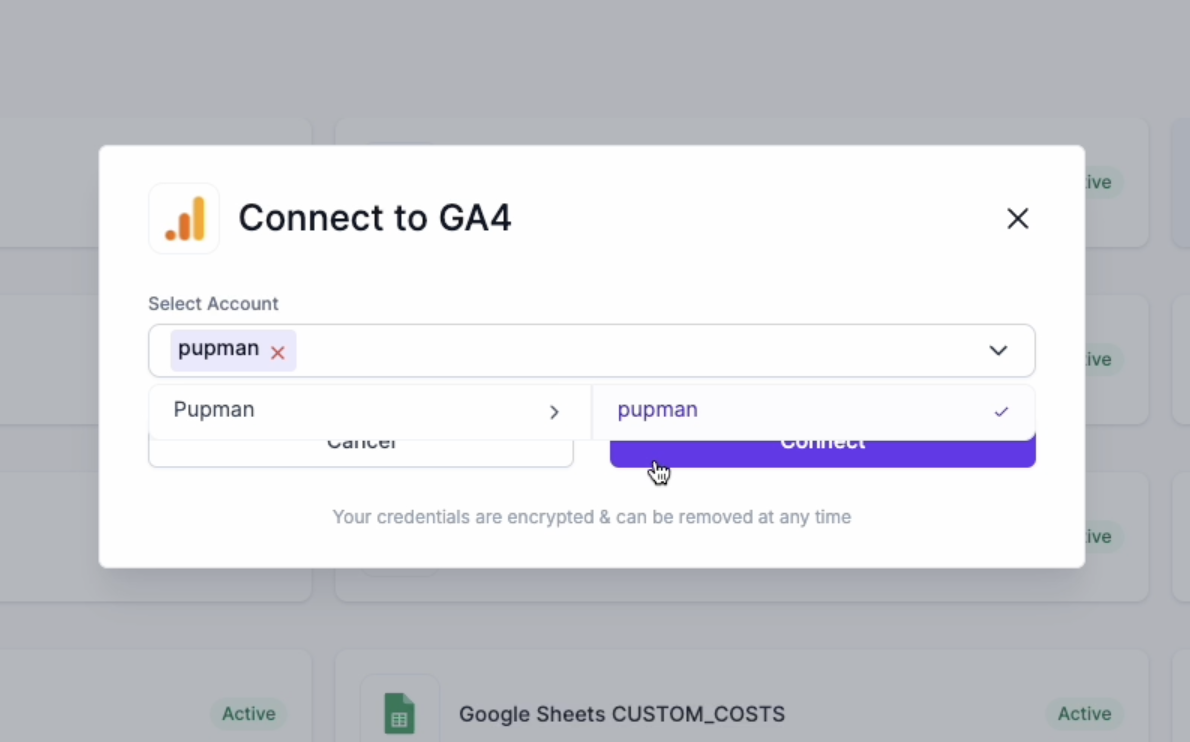Remove the pupman chip with red X
Screen dimensions: 1190x742
point(278,352)
